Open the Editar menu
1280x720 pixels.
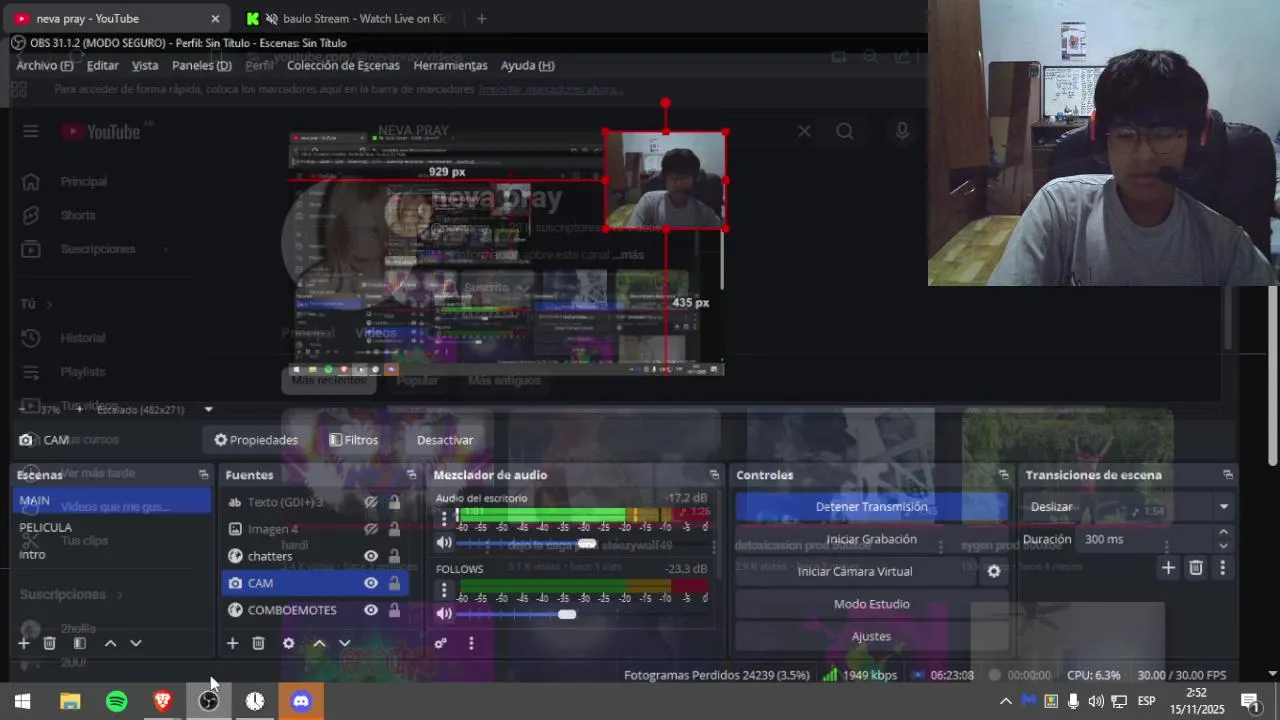[x=103, y=65]
